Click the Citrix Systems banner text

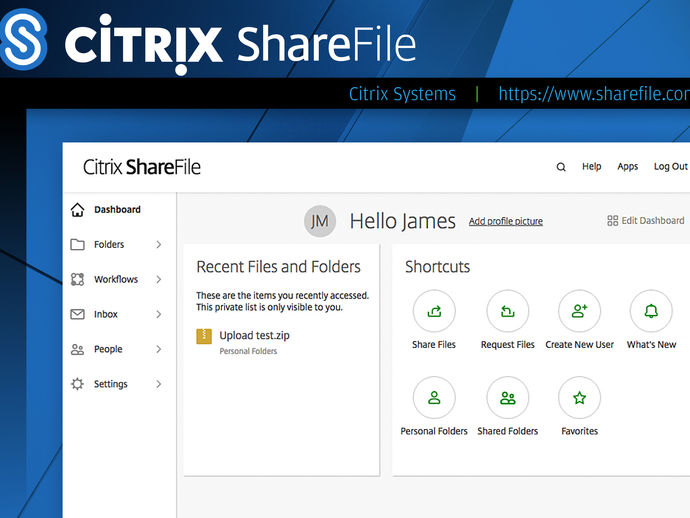point(402,94)
